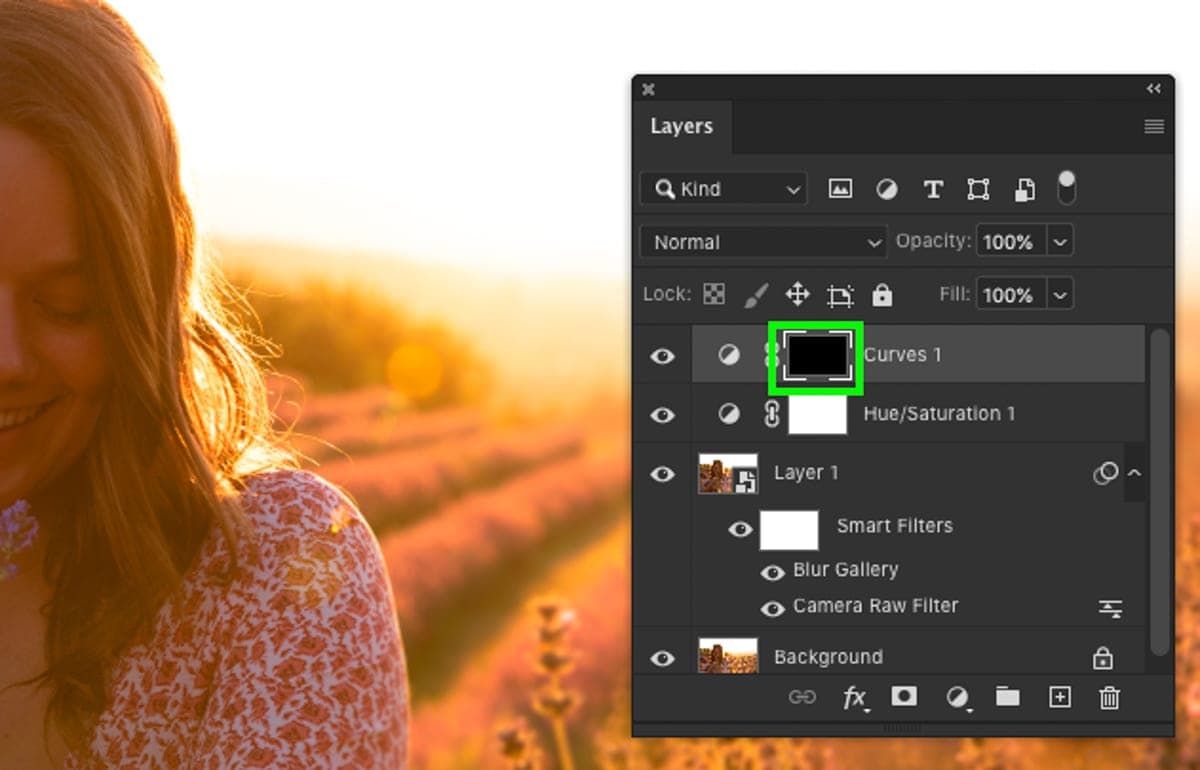Image resolution: width=1200 pixels, height=770 pixels.
Task: Click the Hue/Saturation 1 adjustment icon
Action: (x=729, y=413)
